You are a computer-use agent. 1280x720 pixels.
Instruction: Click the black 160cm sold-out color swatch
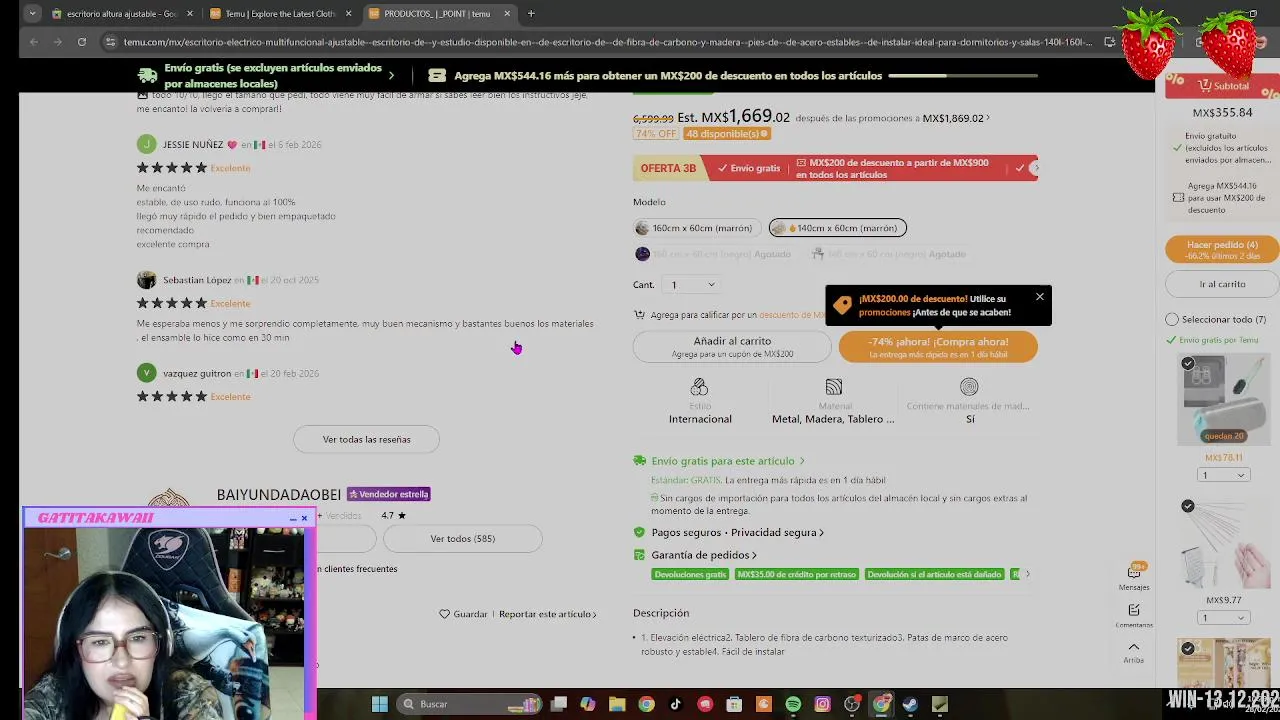click(x=643, y=254)
